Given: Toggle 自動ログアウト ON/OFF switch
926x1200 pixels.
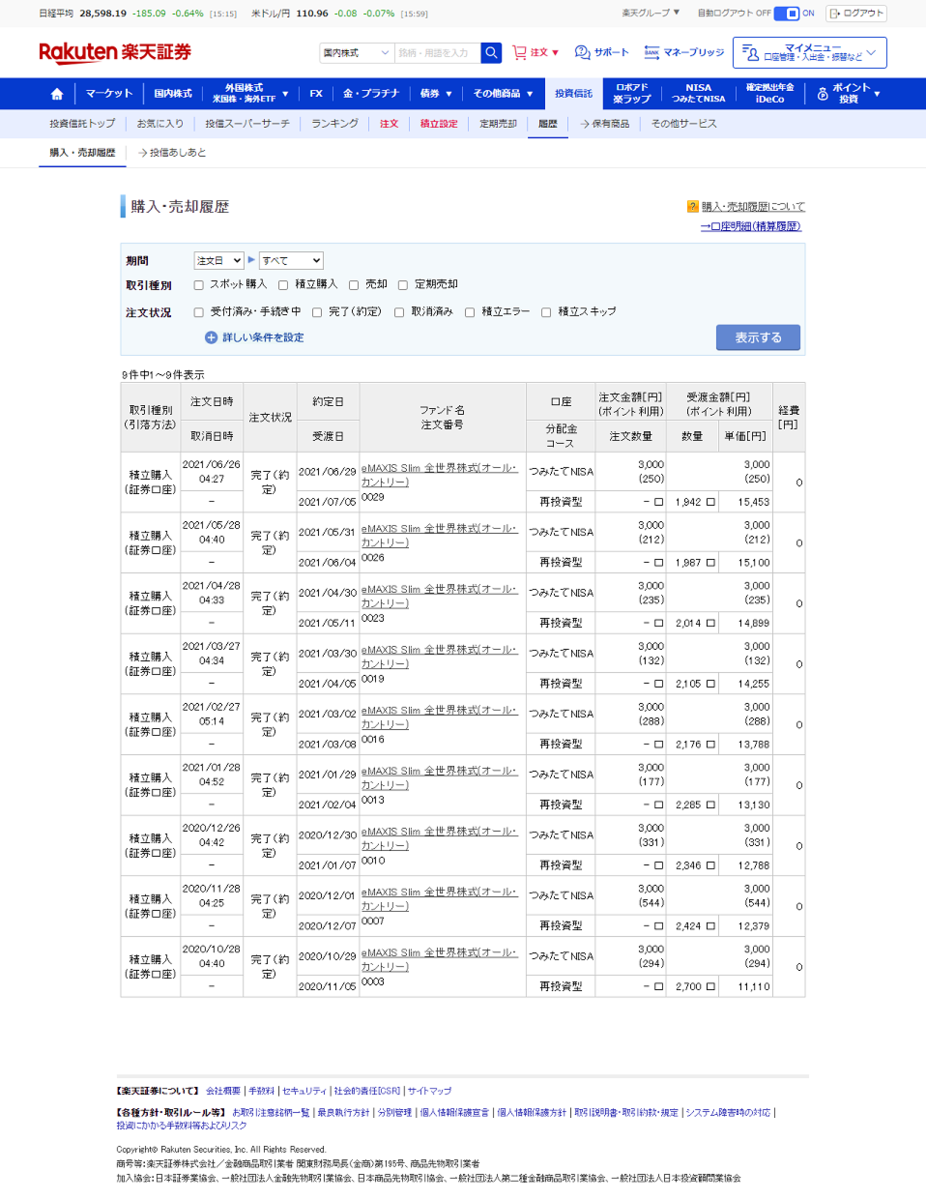Looking at the screenshot, I should 787,13.
